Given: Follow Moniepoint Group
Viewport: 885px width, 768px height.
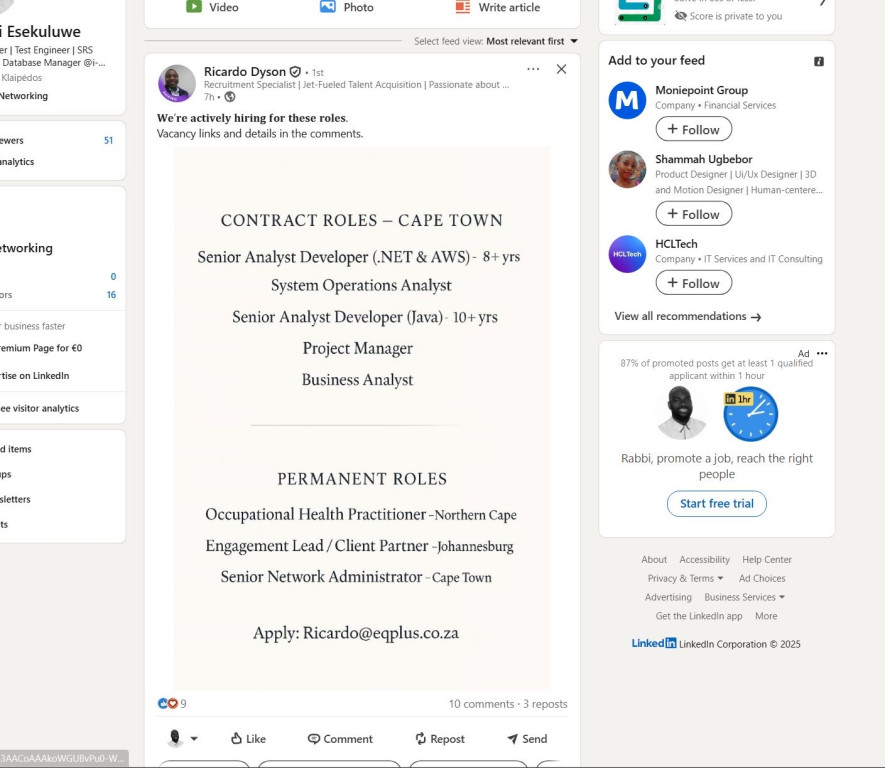Looking at the screenshot, I should click(x=693, y=129).
